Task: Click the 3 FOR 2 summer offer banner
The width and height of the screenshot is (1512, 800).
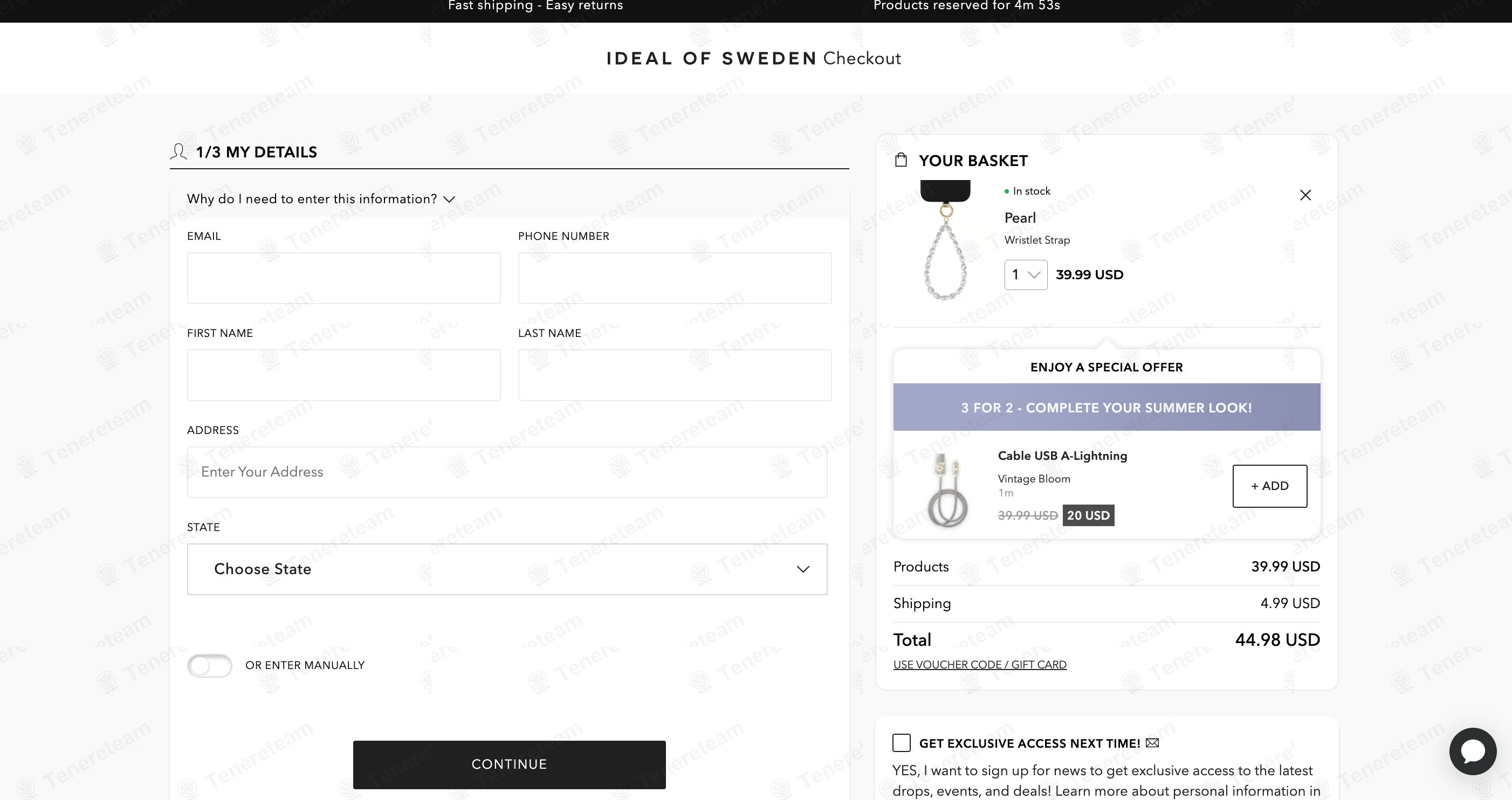Action: pos(1106,407)
